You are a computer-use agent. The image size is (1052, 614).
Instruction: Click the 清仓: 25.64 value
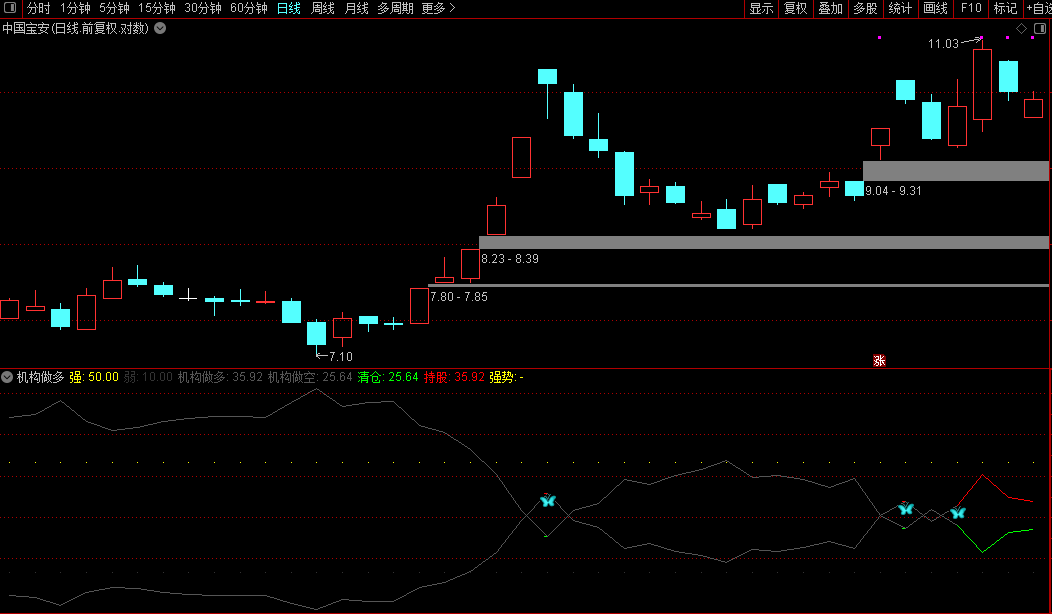(x=388, y=377)
